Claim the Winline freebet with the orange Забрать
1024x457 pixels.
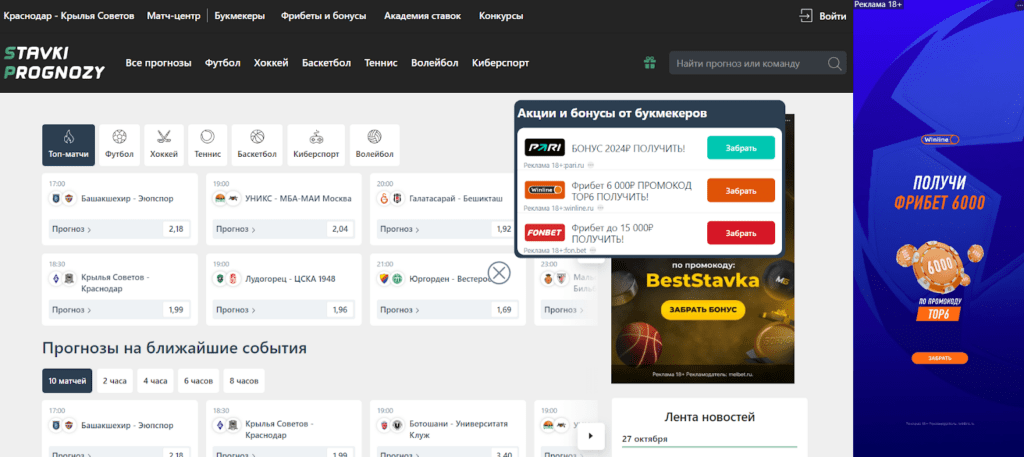point(741,191)
